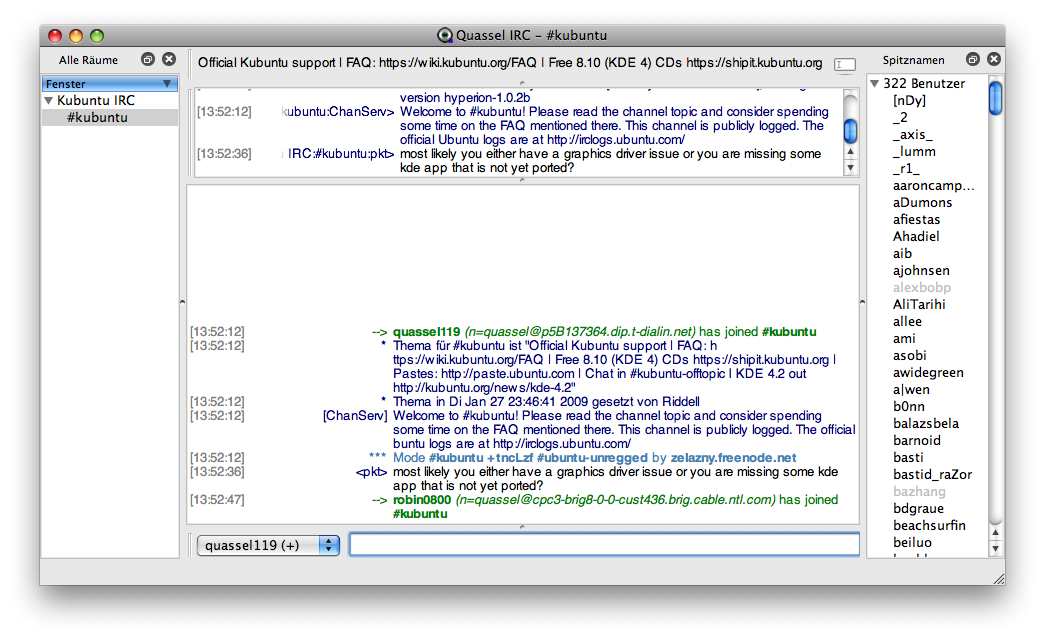Select nick aDumons in user list

click(922, 203)
